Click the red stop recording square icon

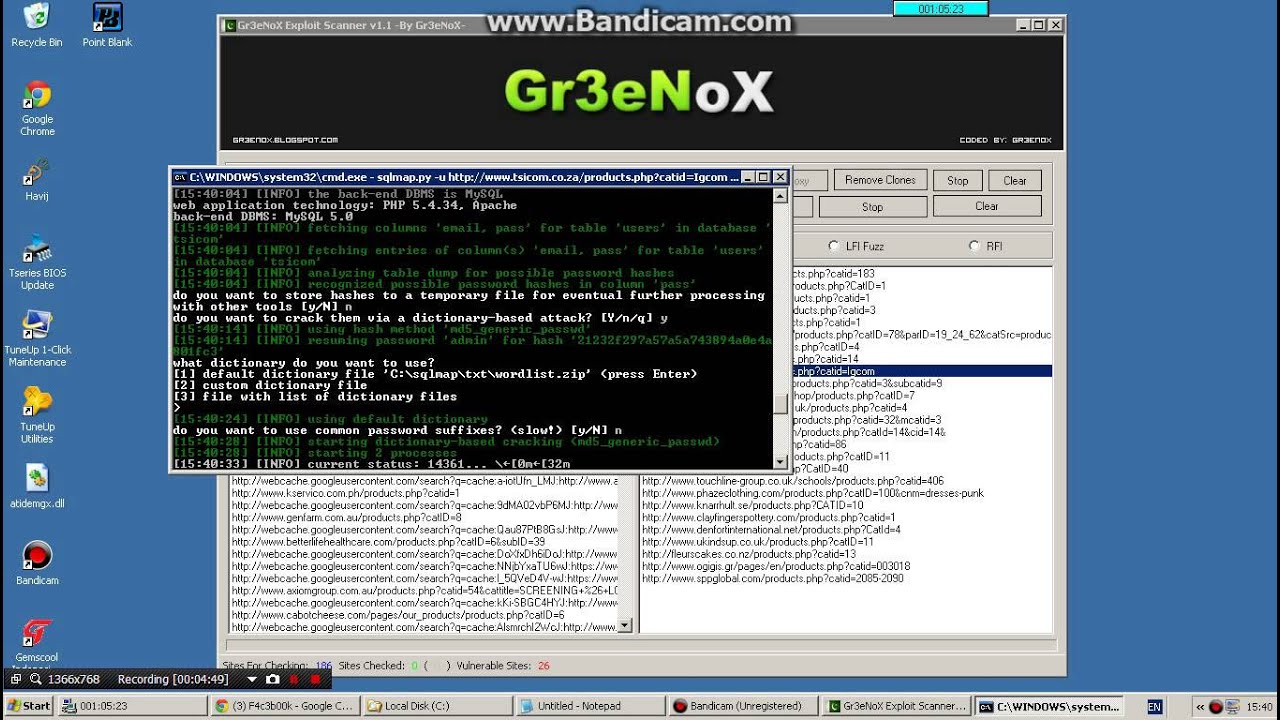(316, 679)
